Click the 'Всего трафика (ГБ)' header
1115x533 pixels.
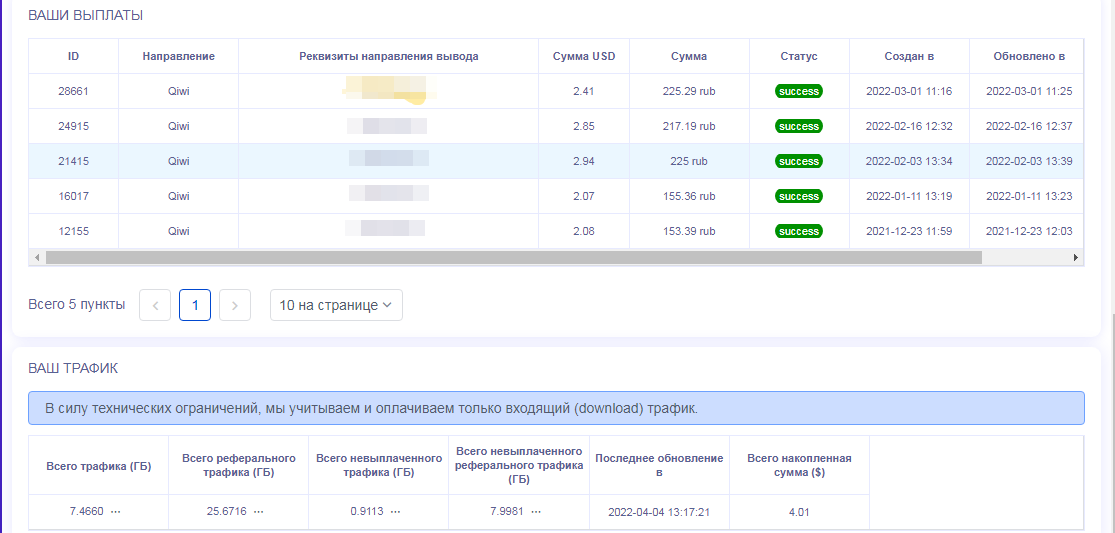pyautogui.click(x=98, y=466)
